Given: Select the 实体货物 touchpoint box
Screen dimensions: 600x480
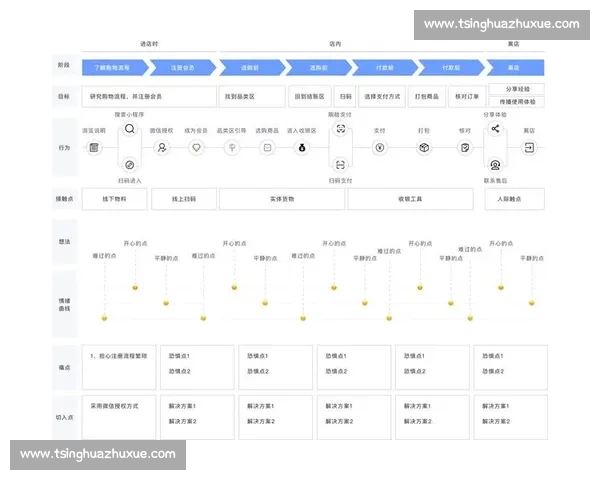Looking at the screenshot, I should click(282, 199).
